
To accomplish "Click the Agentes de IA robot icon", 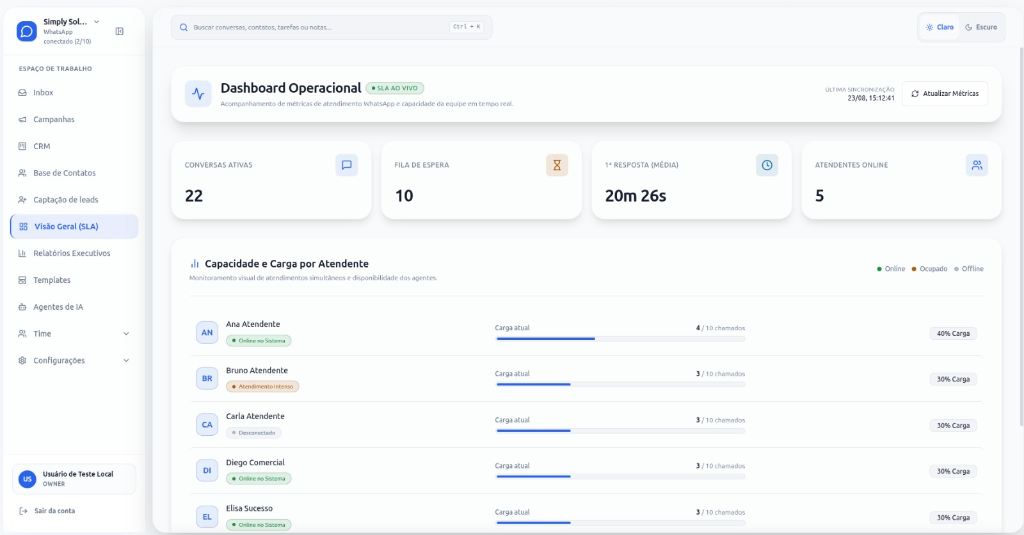I will (22, 307).
